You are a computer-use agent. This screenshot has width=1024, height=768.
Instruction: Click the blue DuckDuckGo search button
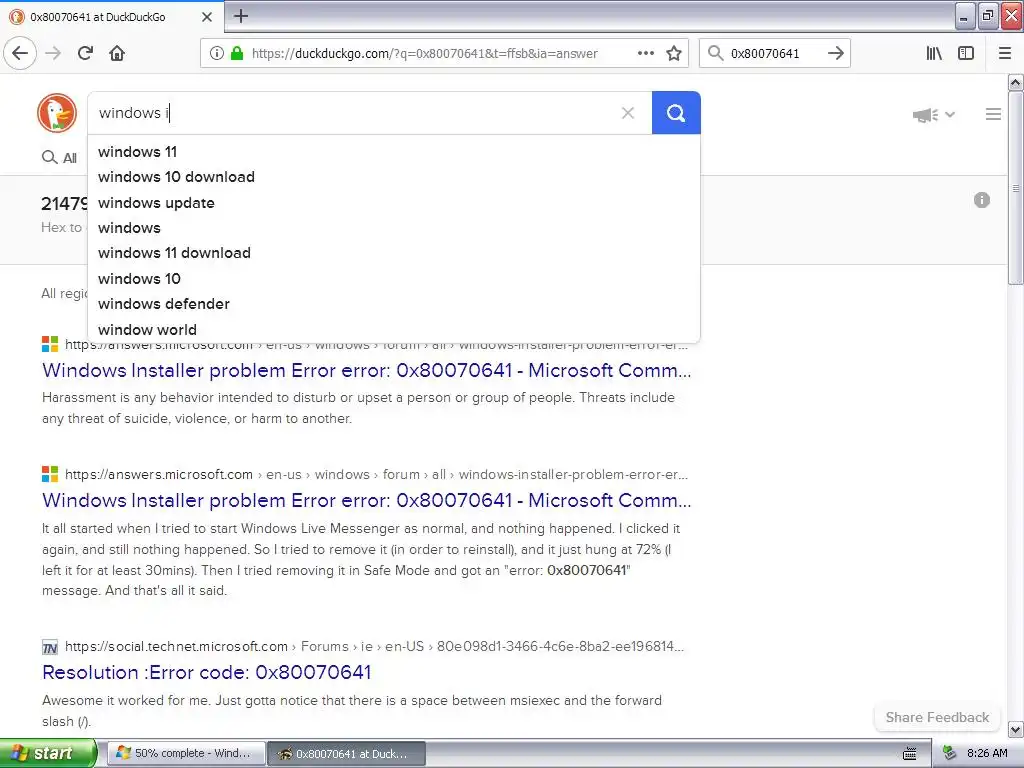click(x=676, y=113)
